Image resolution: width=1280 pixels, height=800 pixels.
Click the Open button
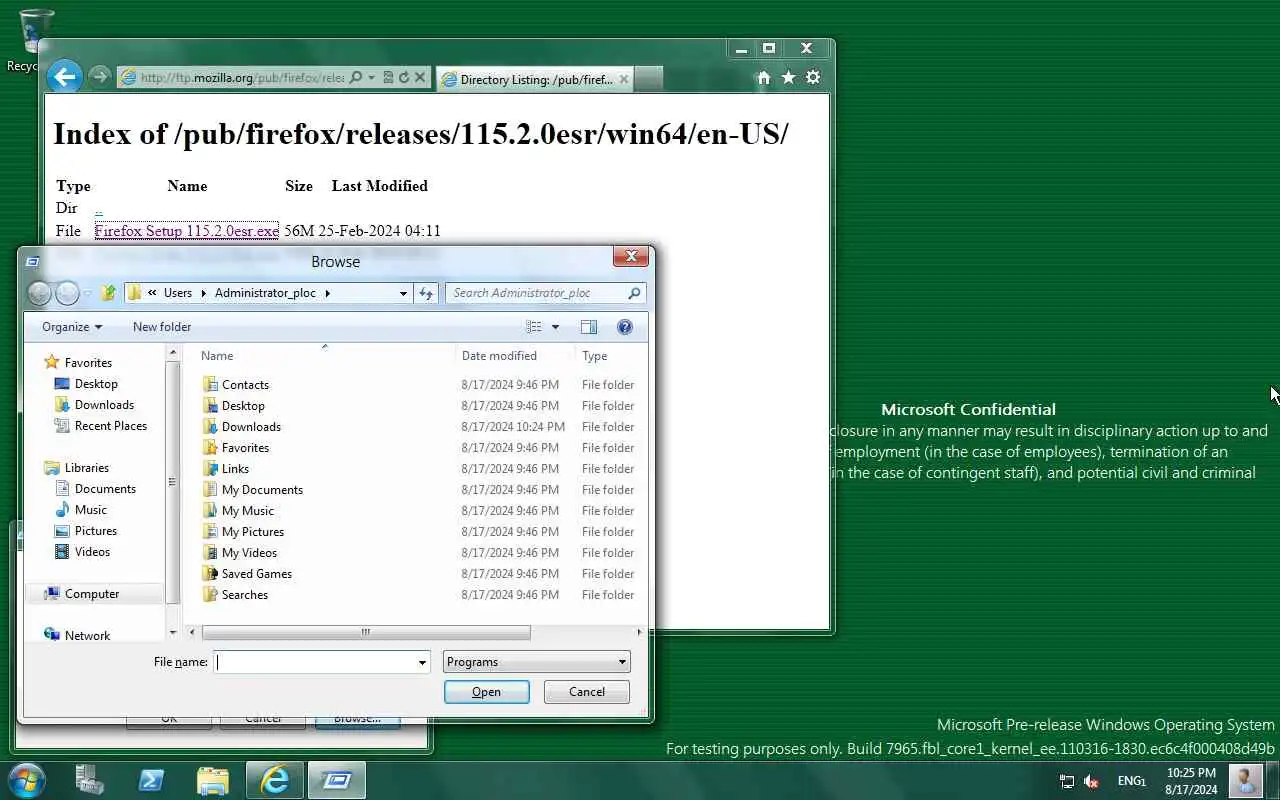coord(487,692)
